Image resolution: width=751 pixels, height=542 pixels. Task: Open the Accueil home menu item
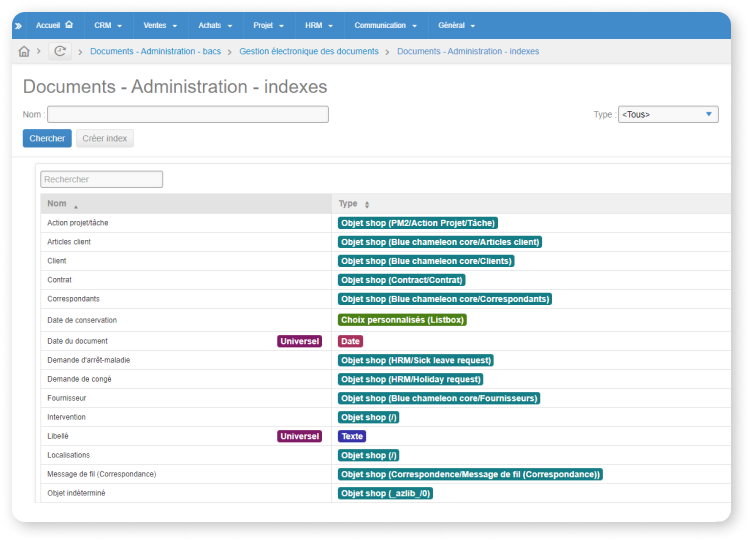pyautogui.click(x=54, y=25)
